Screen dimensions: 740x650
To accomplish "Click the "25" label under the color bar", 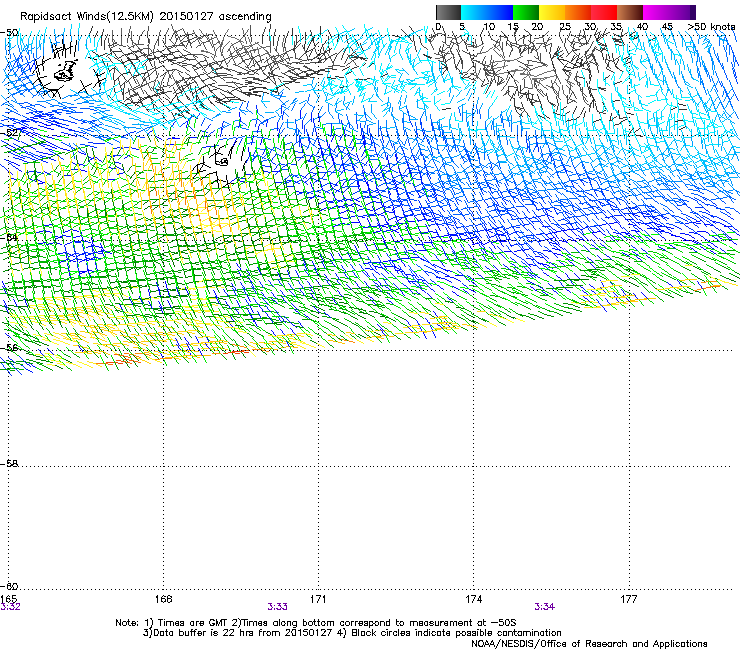I will pos(565,27).
